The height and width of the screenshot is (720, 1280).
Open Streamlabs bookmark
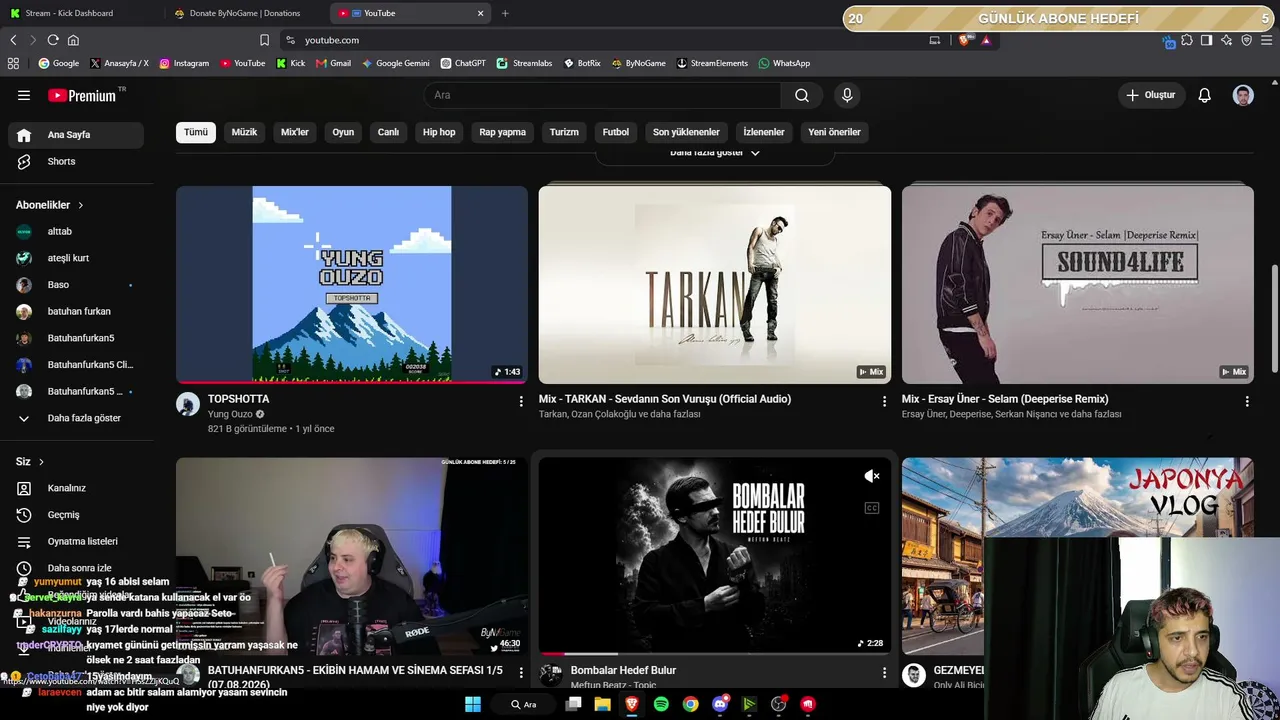[x=524, y=63]
